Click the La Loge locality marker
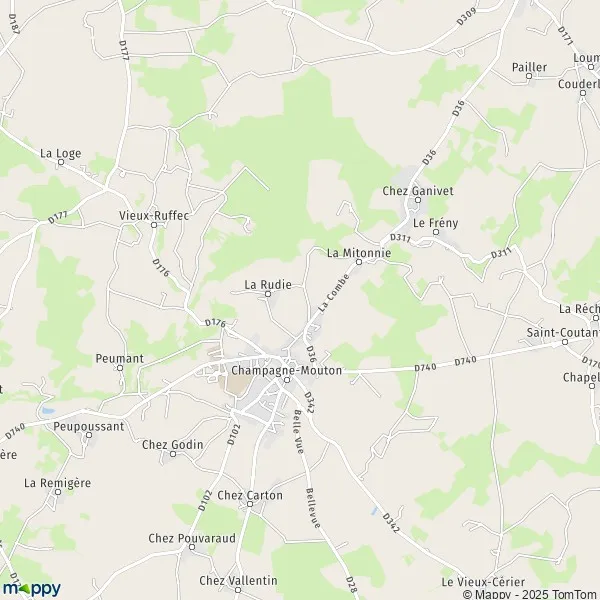The width and height of the screenshot is (600, 600). pos(60,162)
